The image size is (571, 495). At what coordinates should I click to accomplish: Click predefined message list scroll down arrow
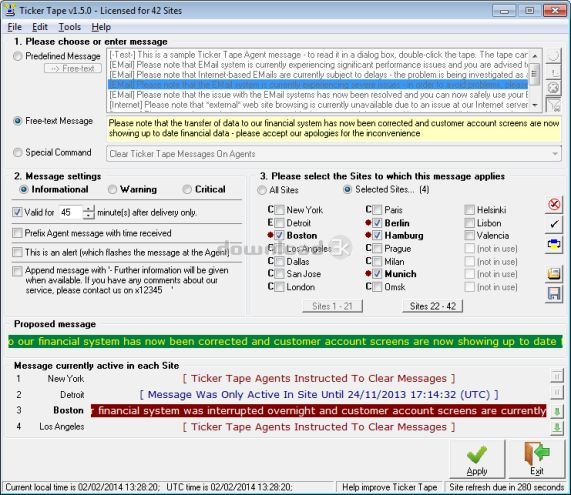pyautogui.click(x=535, y=105)
